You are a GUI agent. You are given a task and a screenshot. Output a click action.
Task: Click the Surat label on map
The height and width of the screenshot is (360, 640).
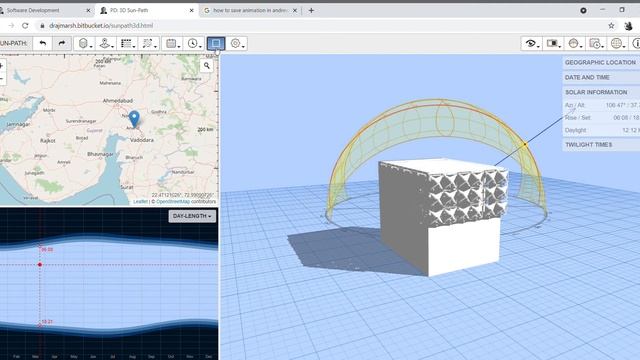[x=127, y=187]
